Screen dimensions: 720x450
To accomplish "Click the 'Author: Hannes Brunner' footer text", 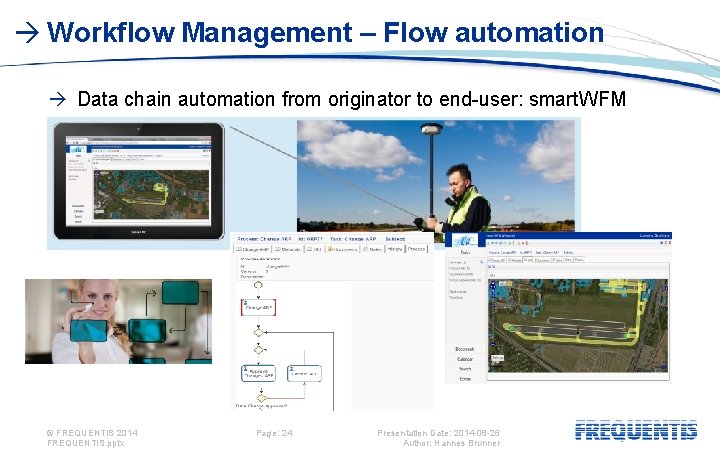I will click(451, 443).
